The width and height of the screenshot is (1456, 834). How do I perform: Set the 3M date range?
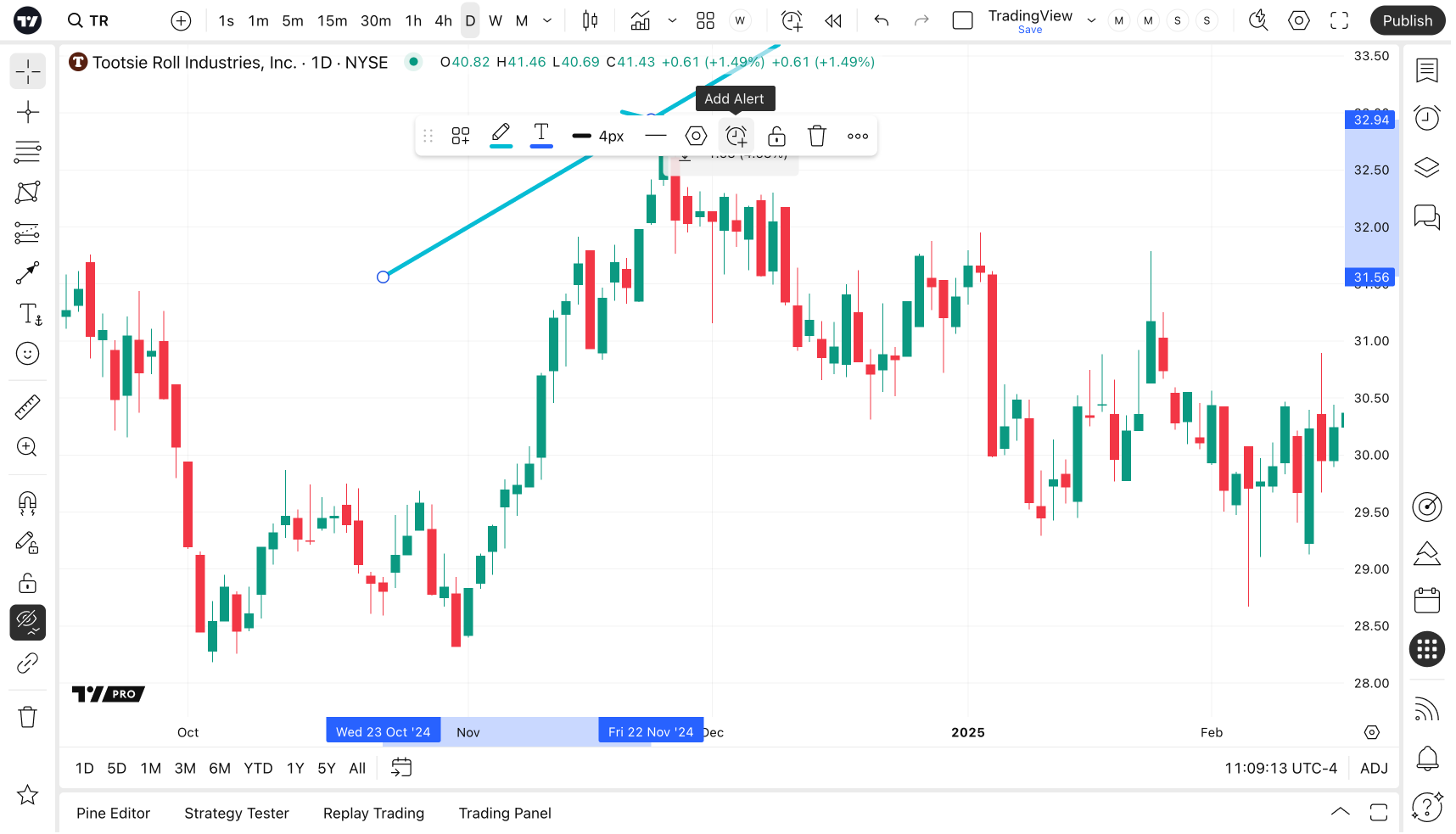185,769
